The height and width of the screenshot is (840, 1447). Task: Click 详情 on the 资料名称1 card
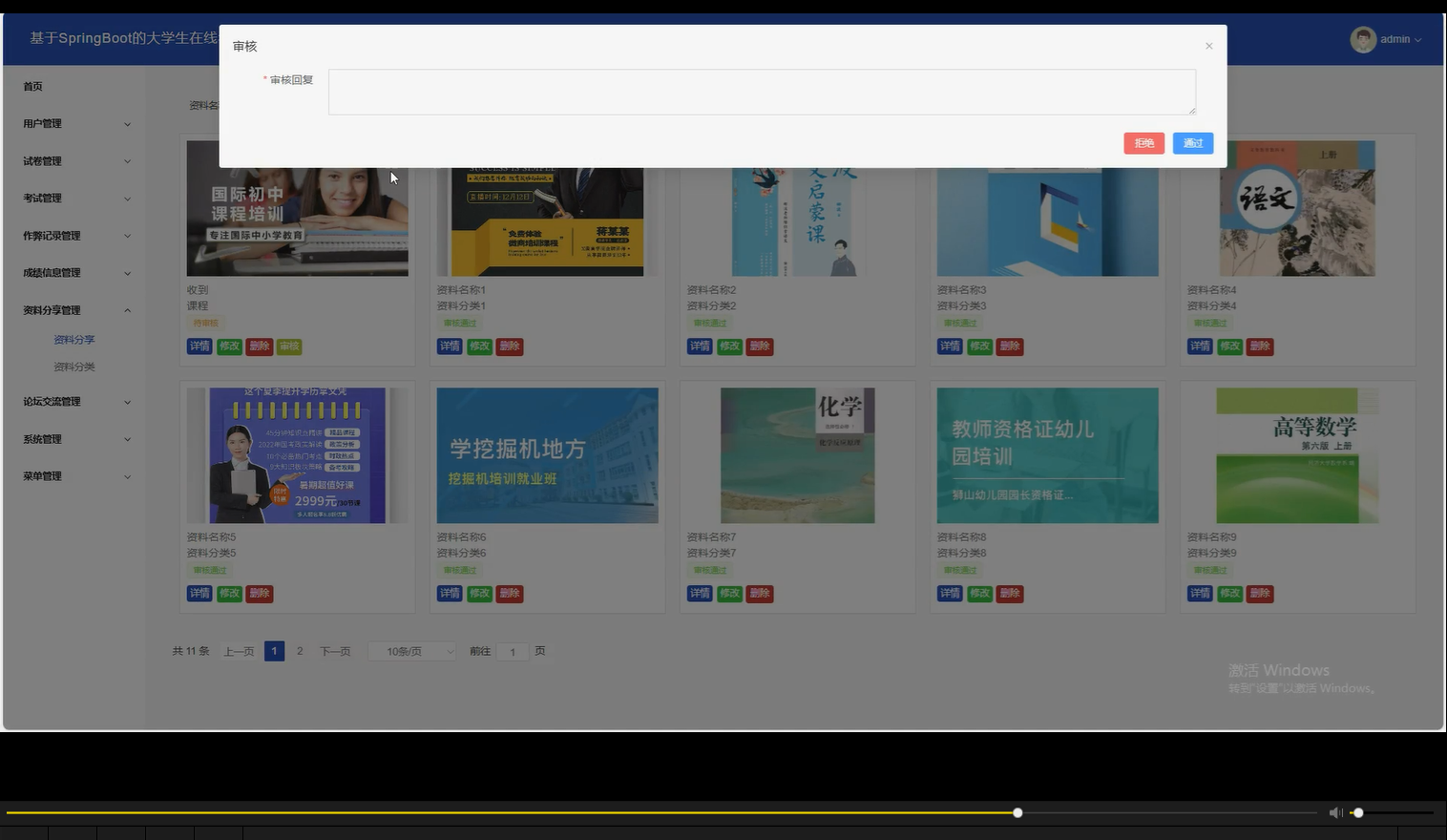pos(450,346)
